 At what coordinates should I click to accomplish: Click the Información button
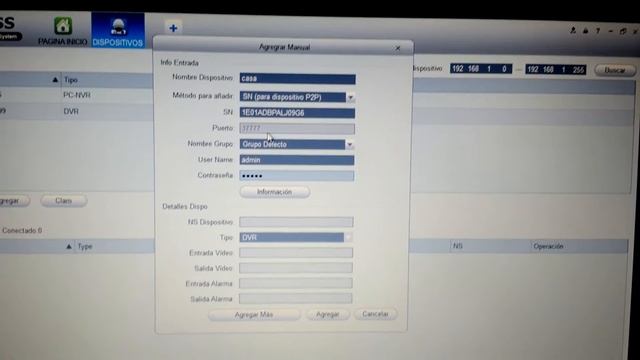tap(275, 192)
